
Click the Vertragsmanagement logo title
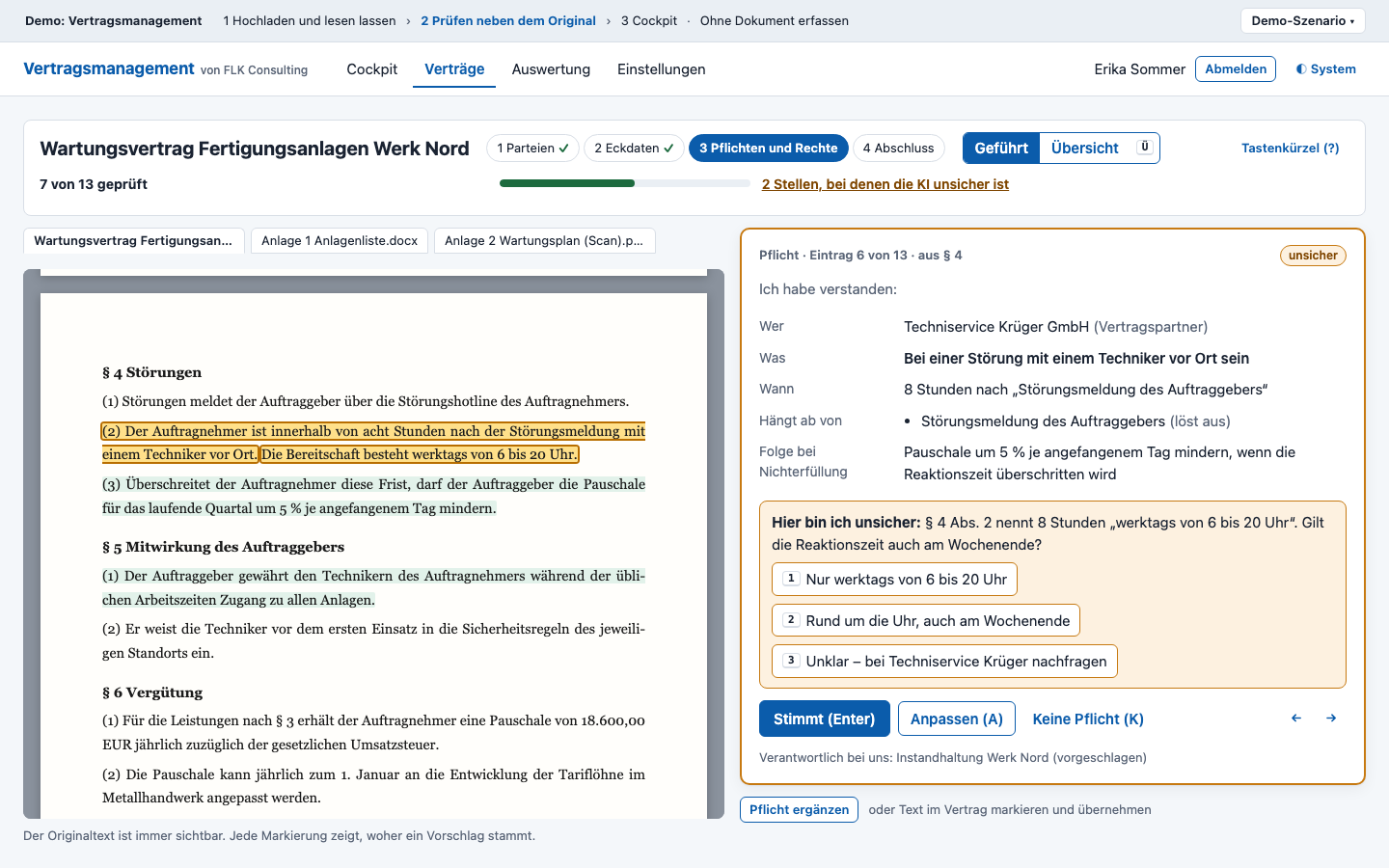109,68
